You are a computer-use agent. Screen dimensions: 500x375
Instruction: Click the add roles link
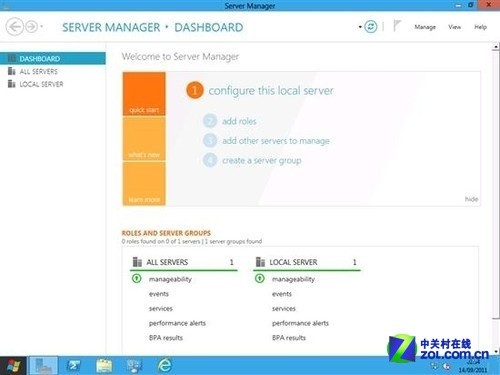[239, 121]
